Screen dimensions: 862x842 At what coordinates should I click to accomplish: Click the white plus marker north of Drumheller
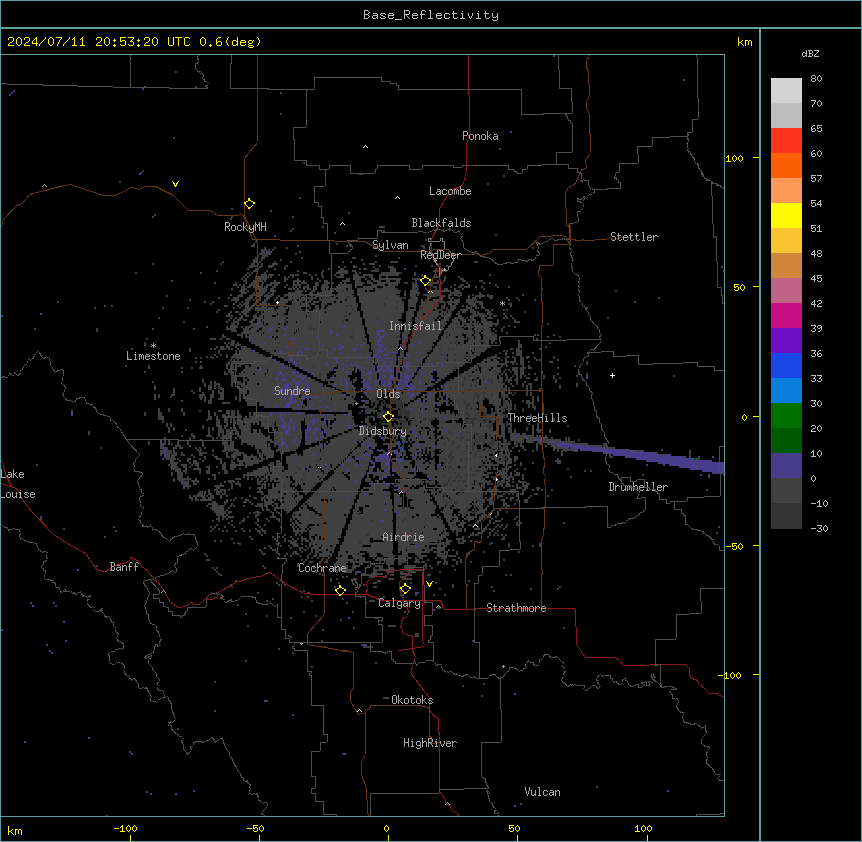(612, 375)
